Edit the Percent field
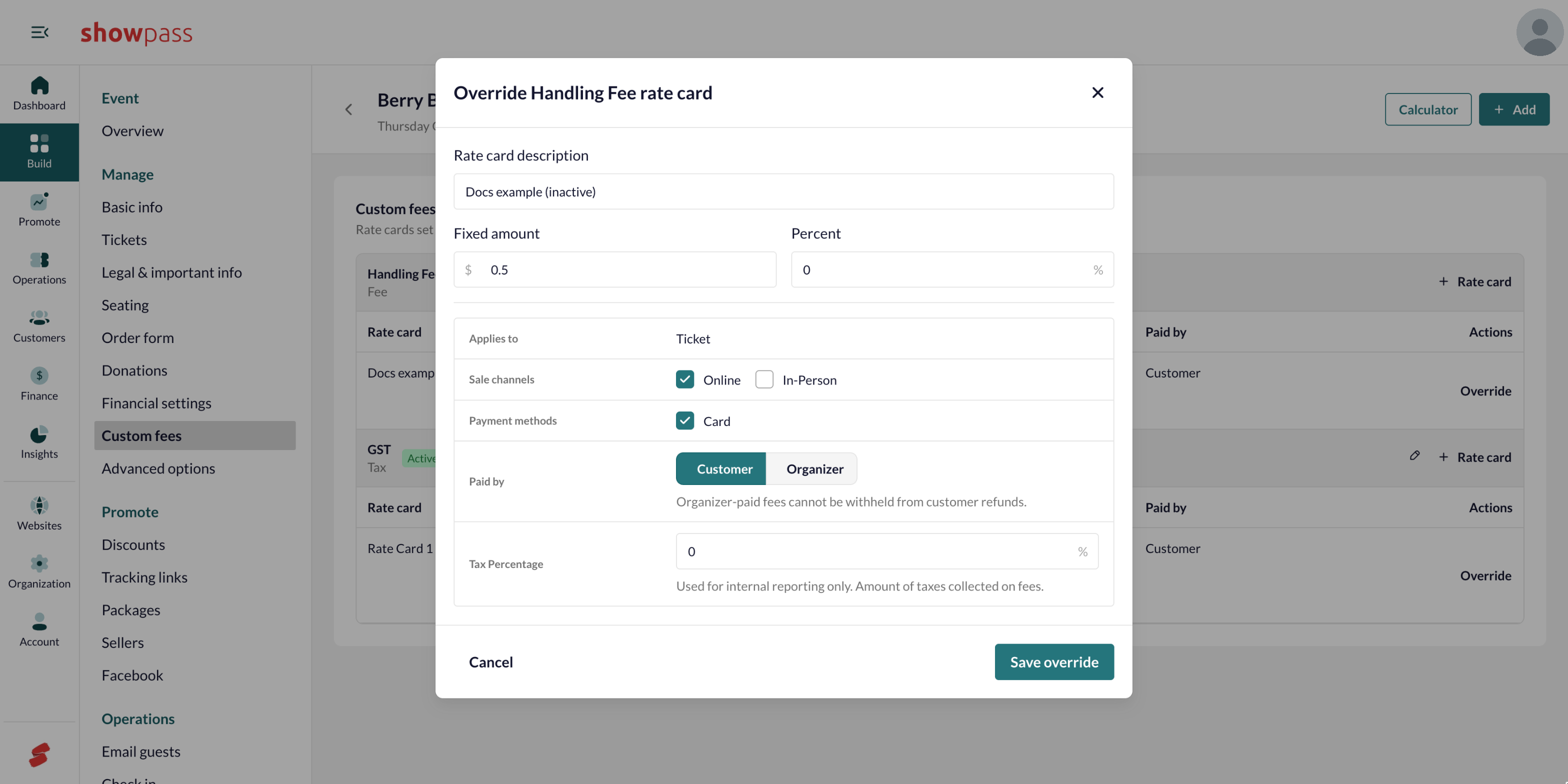This screenshot has height=784, width=1568. [952, 269]
